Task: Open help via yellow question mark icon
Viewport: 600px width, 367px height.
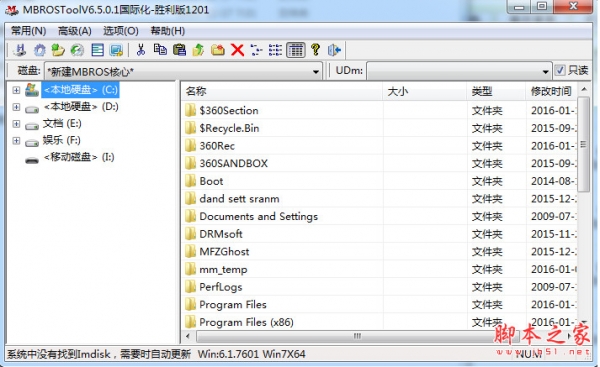Action: point(315,49)
